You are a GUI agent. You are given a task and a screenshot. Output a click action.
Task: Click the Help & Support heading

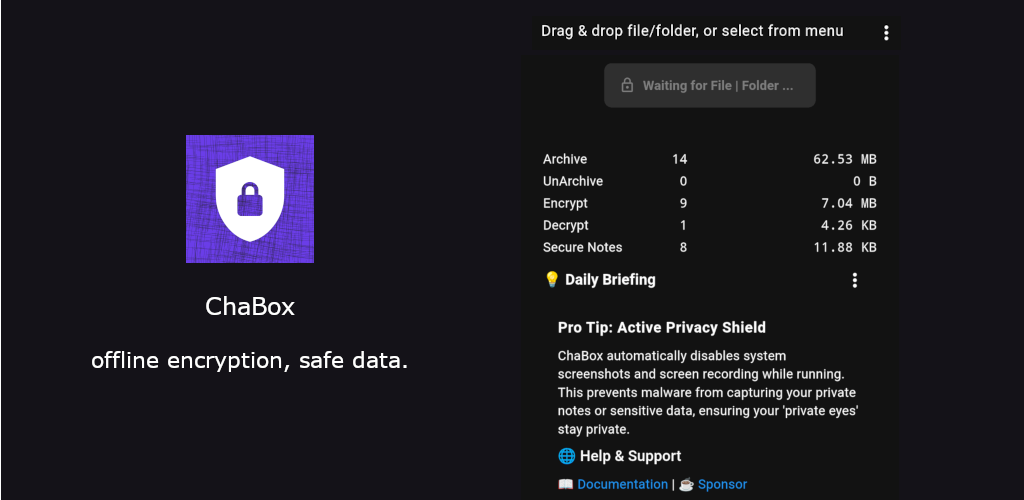[x=630, y=456]
